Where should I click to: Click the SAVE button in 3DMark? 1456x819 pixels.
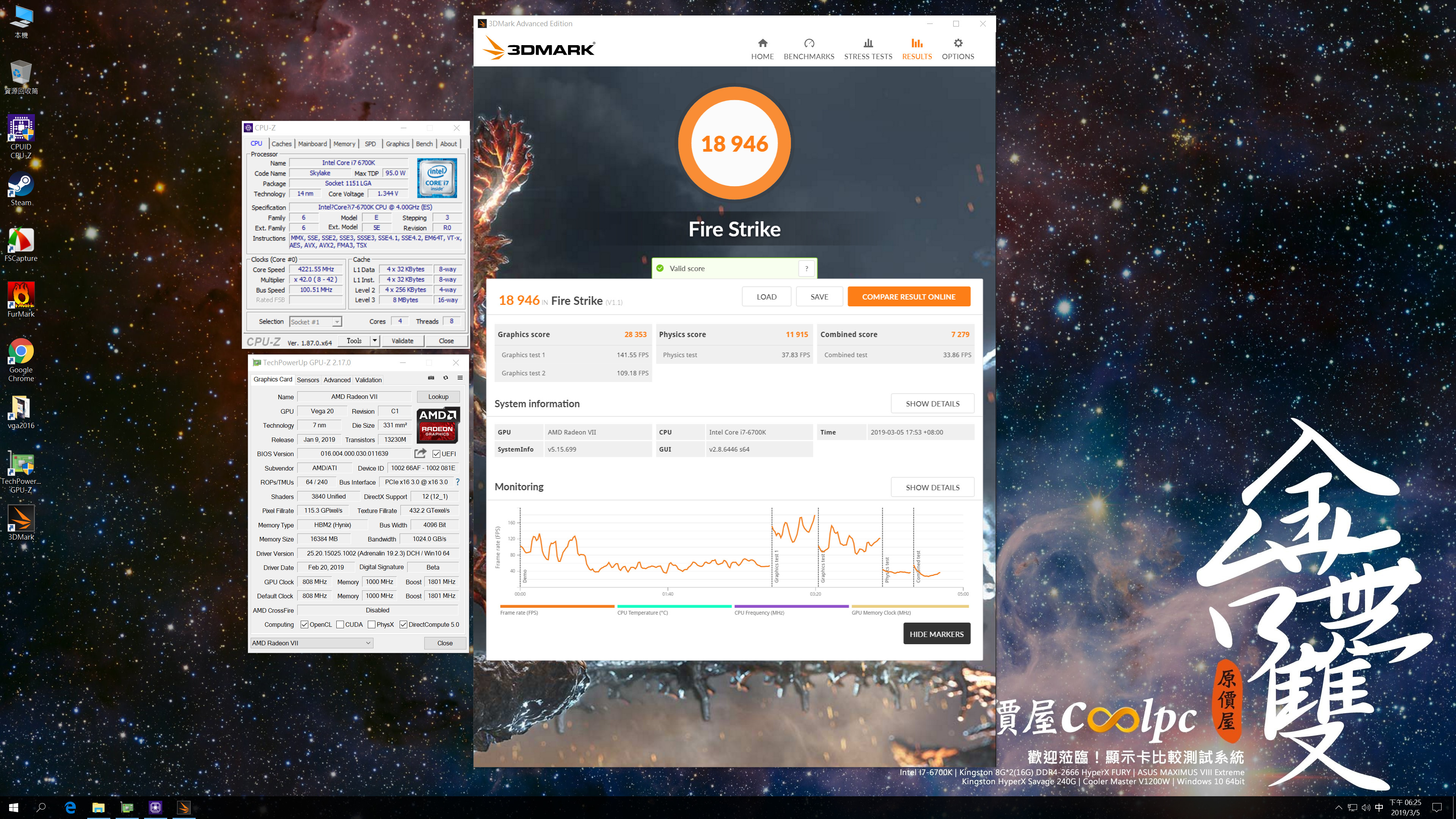(819, 297)
